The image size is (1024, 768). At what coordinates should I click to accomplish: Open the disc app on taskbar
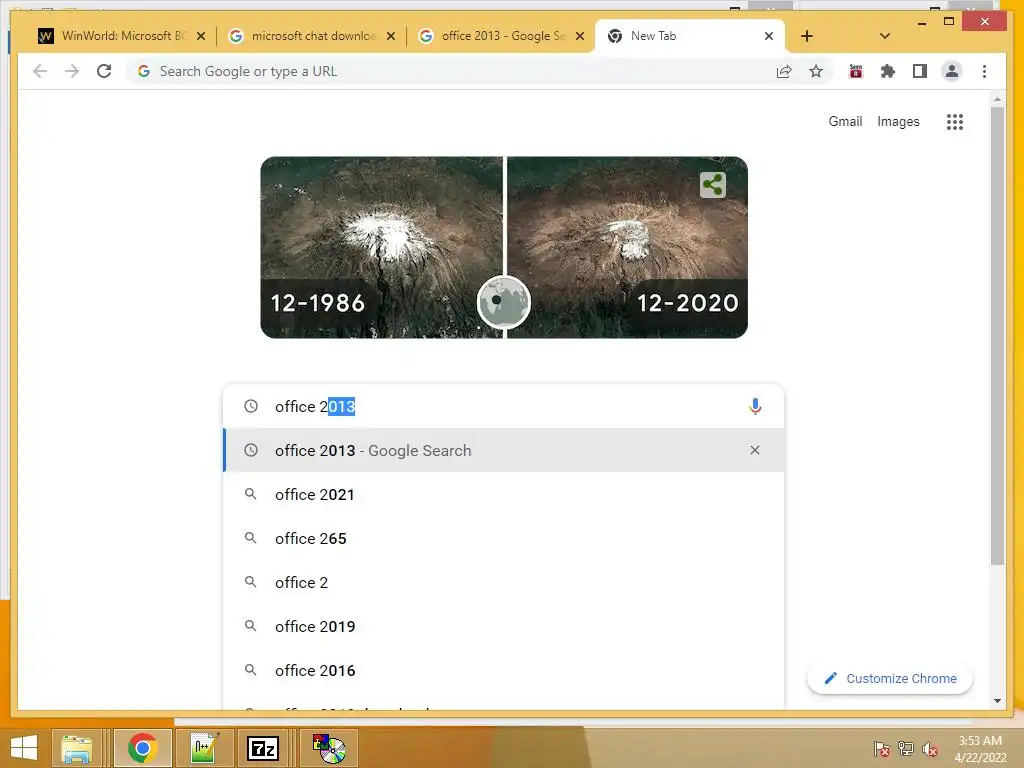[x=328, y=748]
